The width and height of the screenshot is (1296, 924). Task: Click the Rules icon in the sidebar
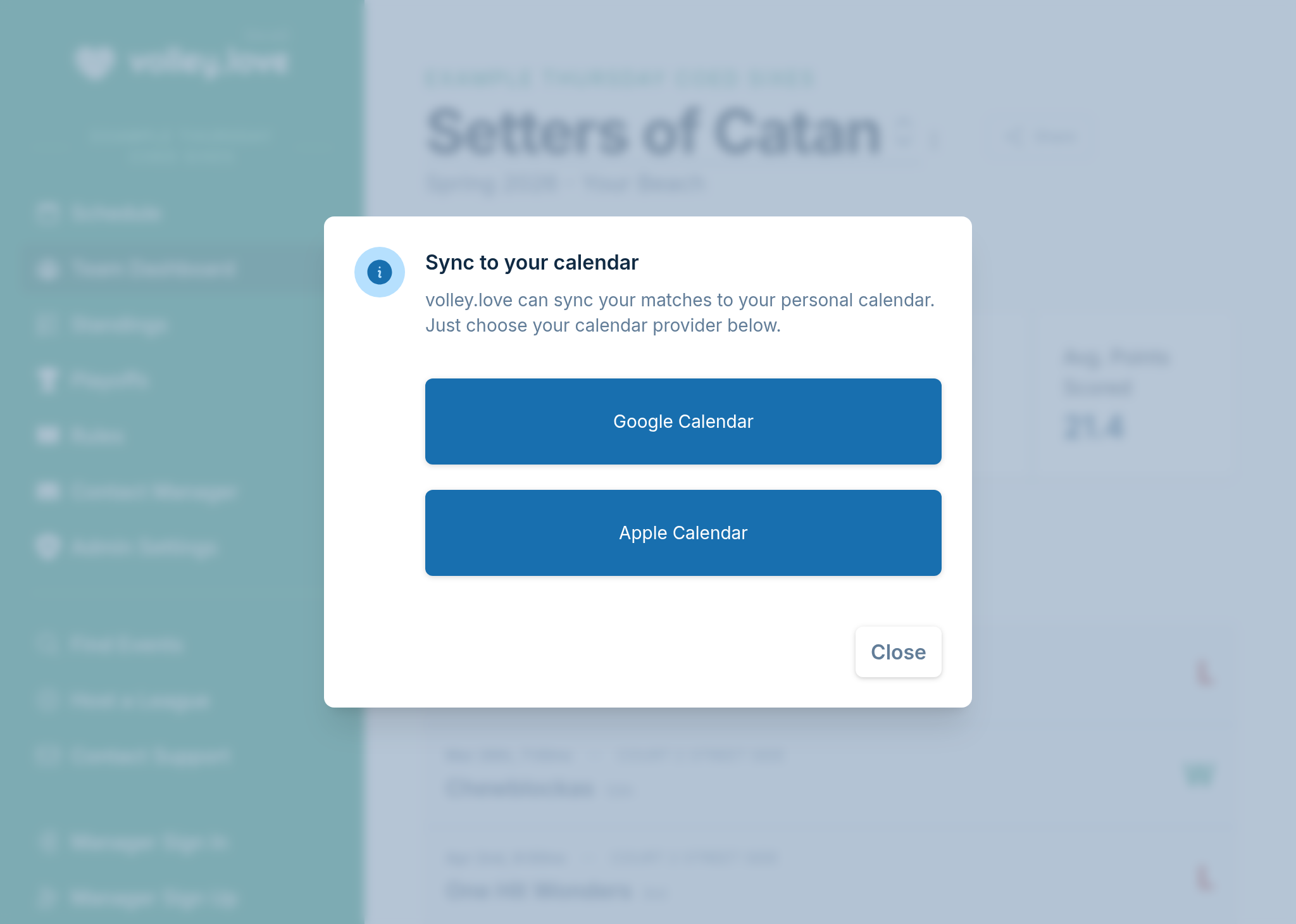tap(48, 436)
